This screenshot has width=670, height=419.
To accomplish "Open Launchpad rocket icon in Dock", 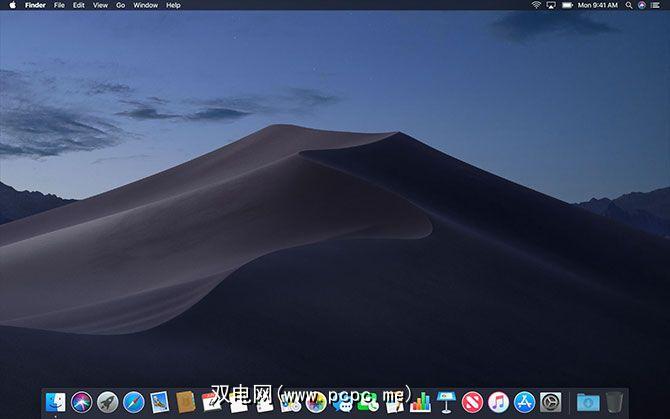I will point(107,402).
